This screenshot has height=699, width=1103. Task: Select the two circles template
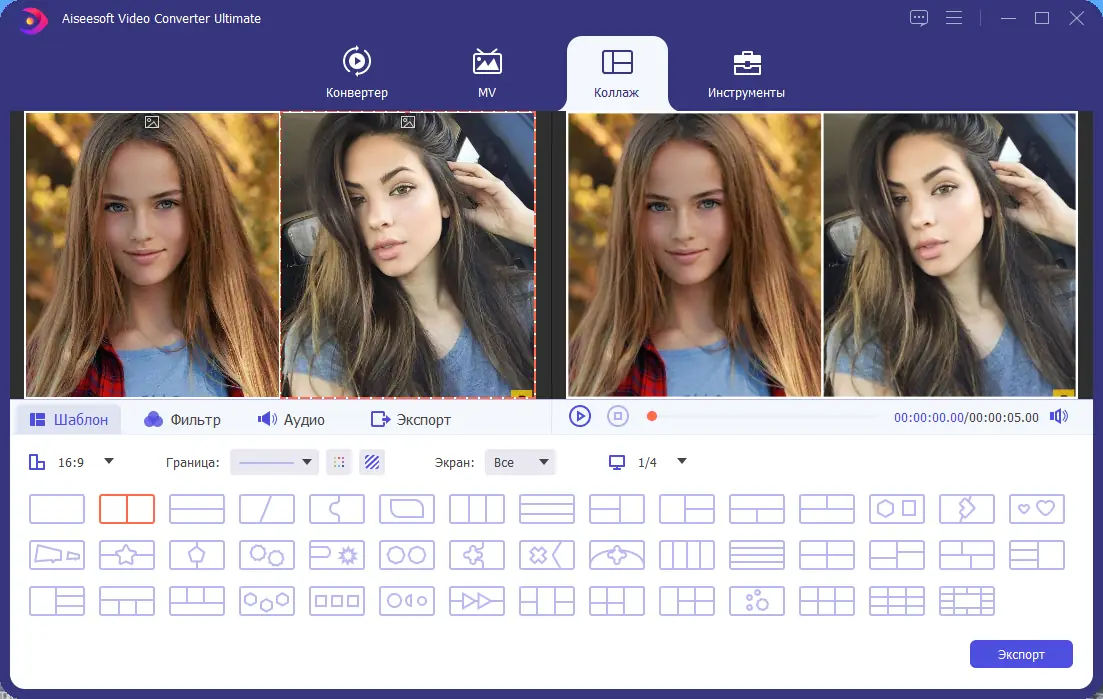tap(407, 555)
